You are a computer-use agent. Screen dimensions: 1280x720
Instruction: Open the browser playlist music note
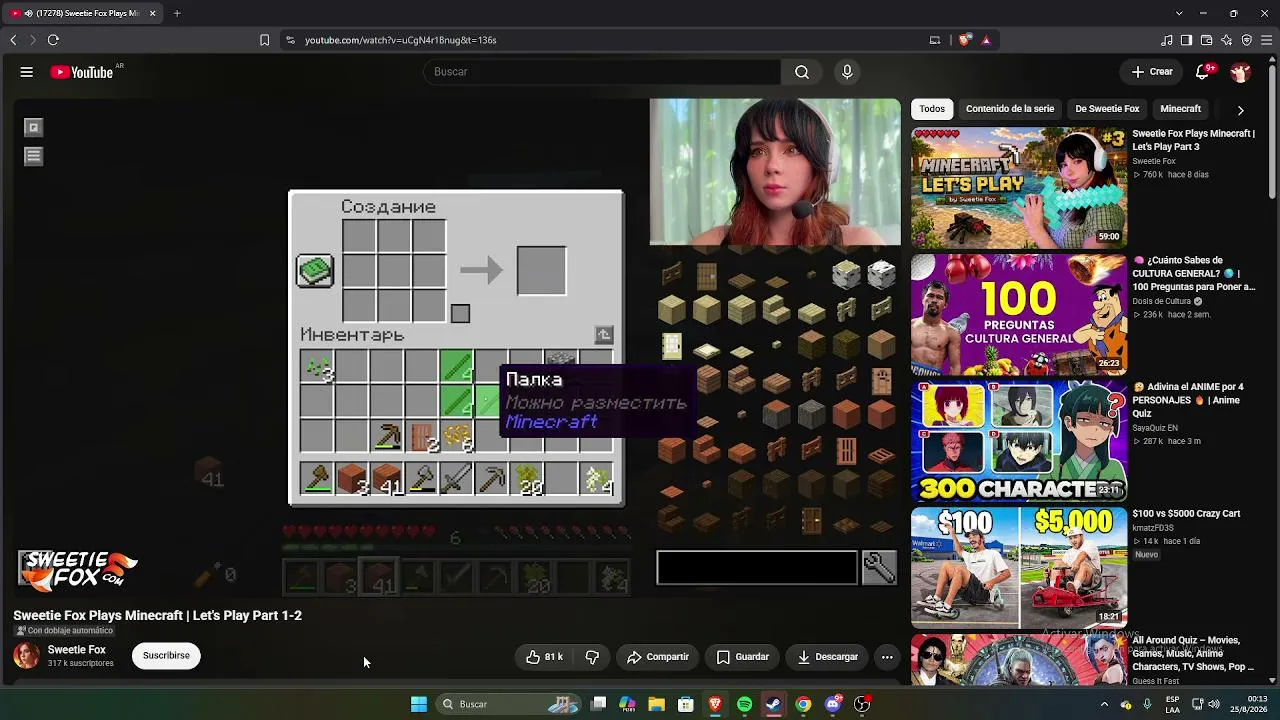click(1167, 40)
